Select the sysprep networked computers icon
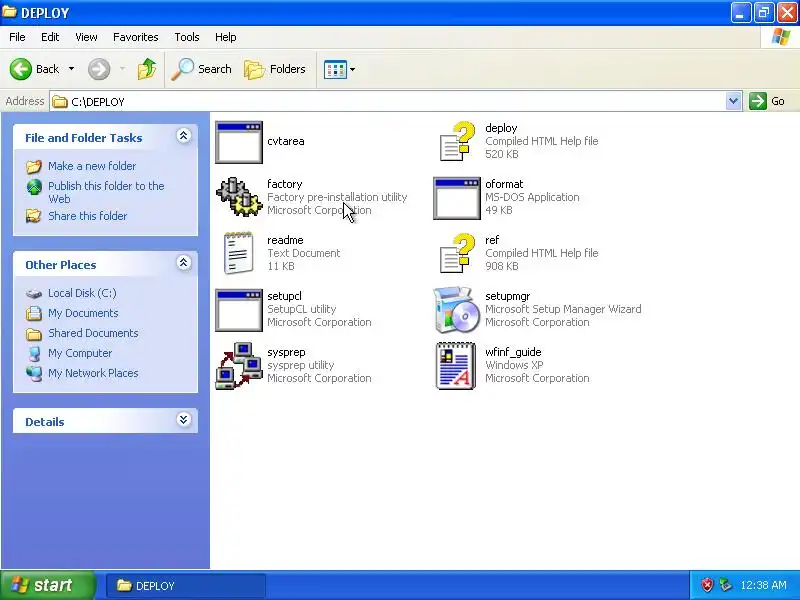Viewport: 800px width, 600px height. pos(239,366)
